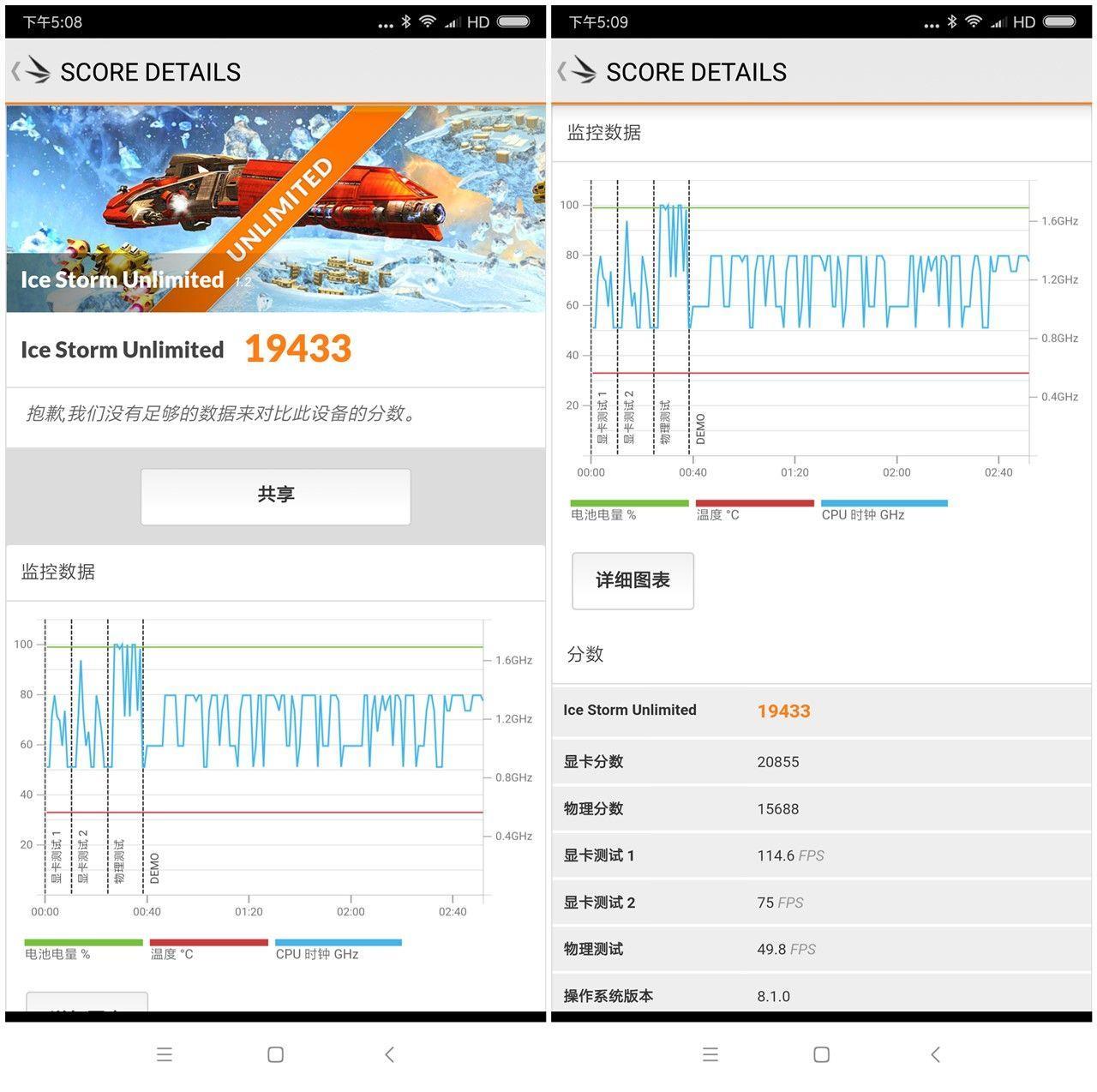Tap Android back icon on left screen
The width and height of the screenshot is (1097, 1092).
[x=389, y=1054]
